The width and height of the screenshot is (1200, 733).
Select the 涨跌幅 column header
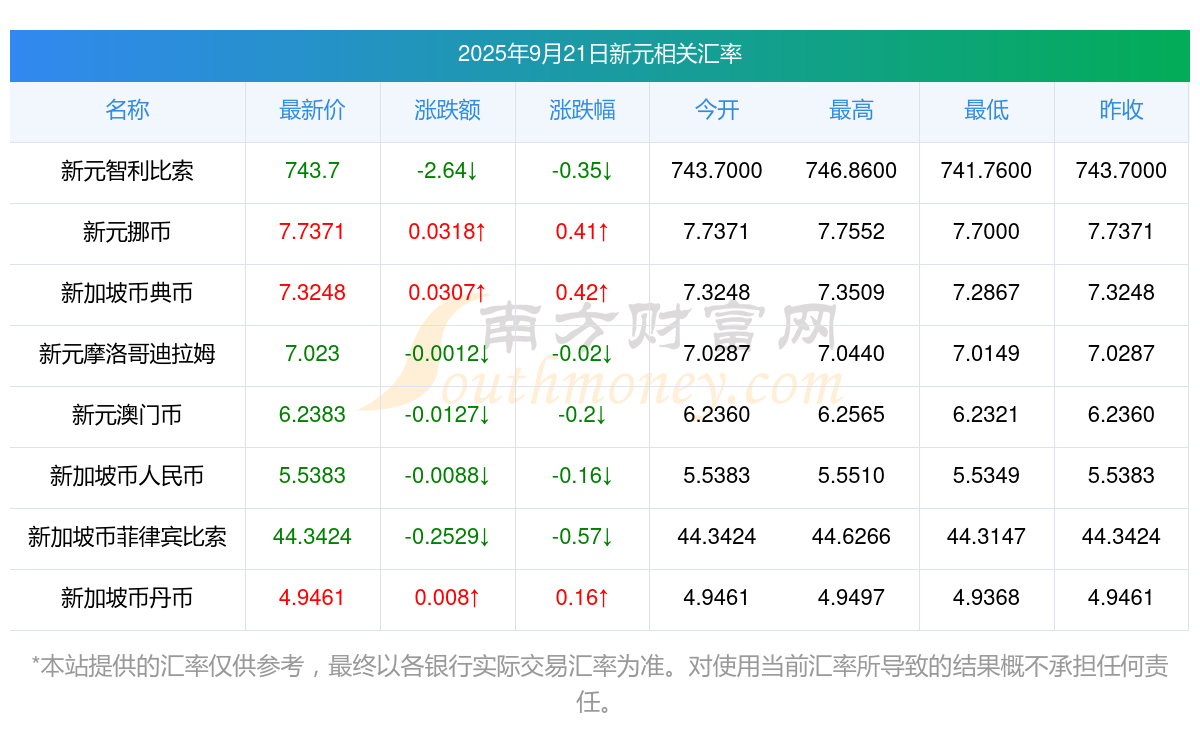coord(582,110)
